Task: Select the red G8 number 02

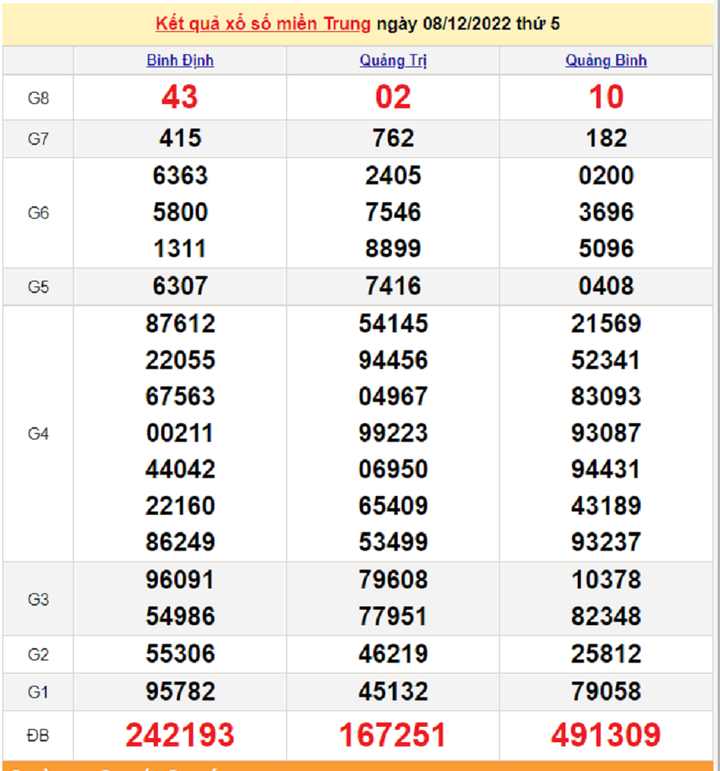Action: [393, 97]
